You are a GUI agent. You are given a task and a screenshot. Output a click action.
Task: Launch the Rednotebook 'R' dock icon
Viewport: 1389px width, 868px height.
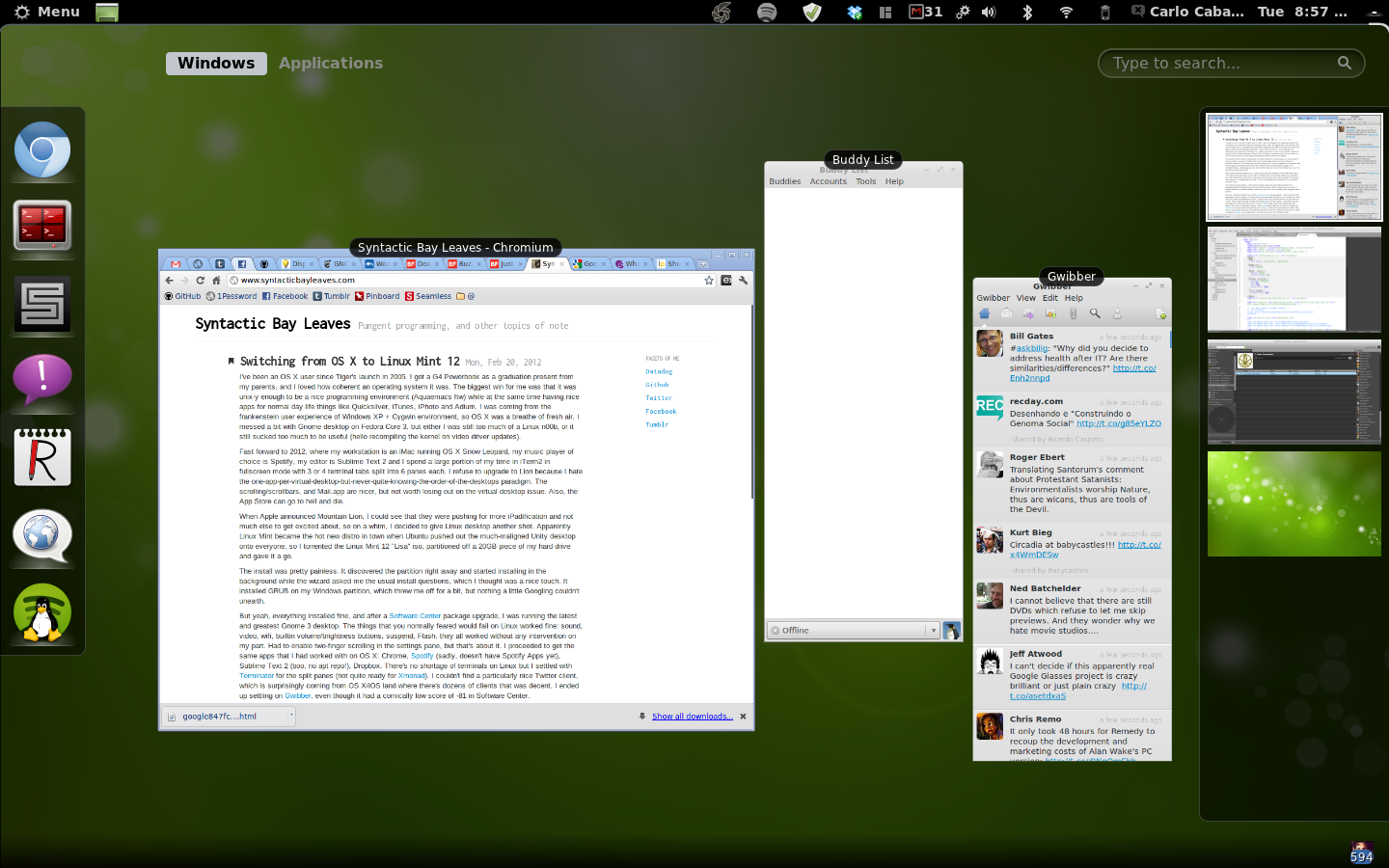click(42, 456)
